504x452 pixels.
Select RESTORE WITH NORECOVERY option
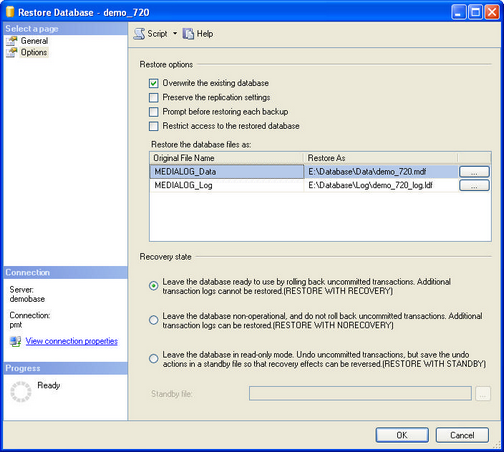[x=154, y=320]
